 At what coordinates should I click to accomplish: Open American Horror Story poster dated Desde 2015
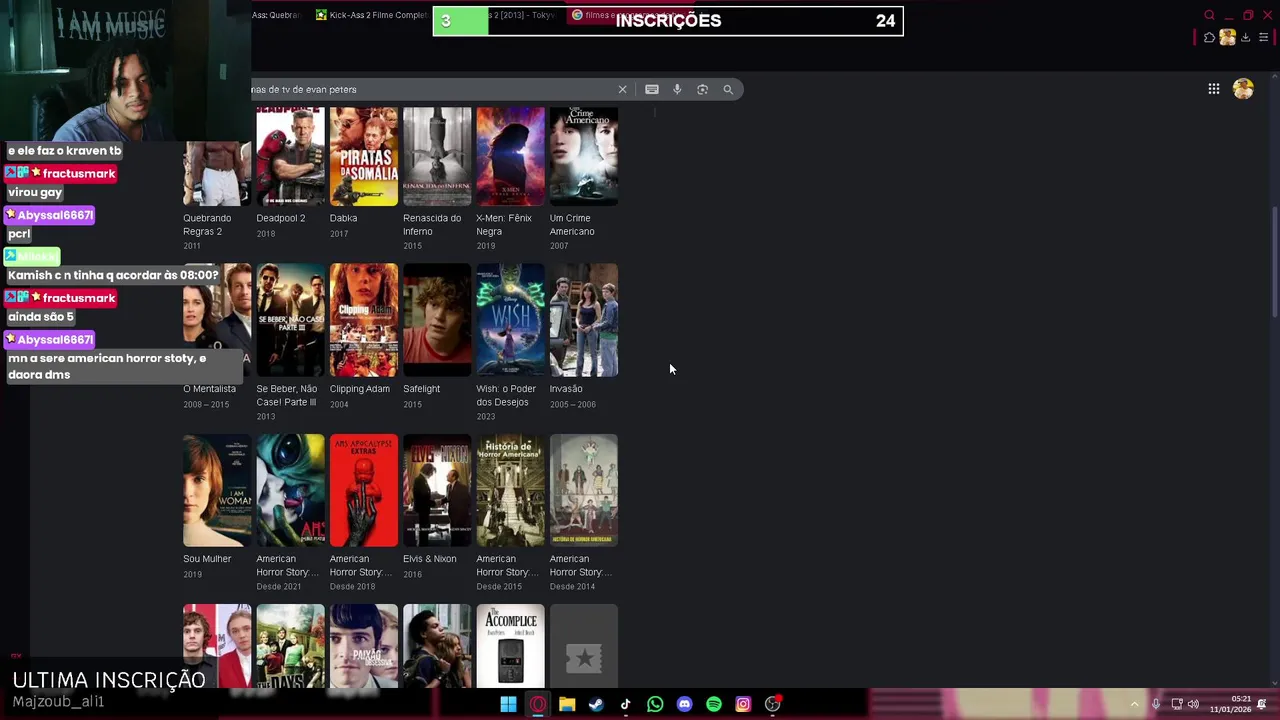510,490
